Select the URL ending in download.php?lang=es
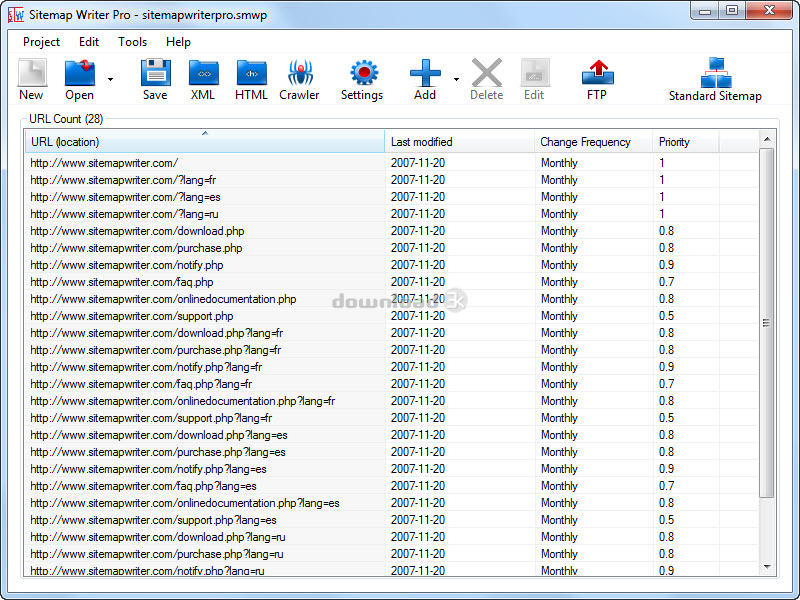 click(159, 435)
